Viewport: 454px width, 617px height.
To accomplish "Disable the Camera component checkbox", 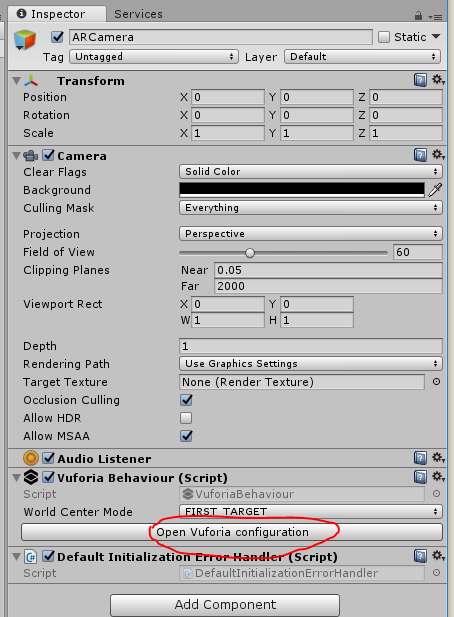I will click(48, 155).
